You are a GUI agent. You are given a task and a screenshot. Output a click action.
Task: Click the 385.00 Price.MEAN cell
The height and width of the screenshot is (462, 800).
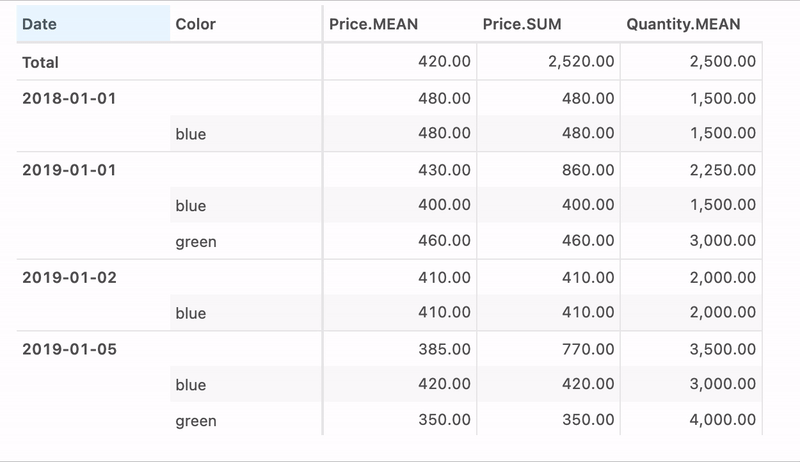[x=445, y=349]
